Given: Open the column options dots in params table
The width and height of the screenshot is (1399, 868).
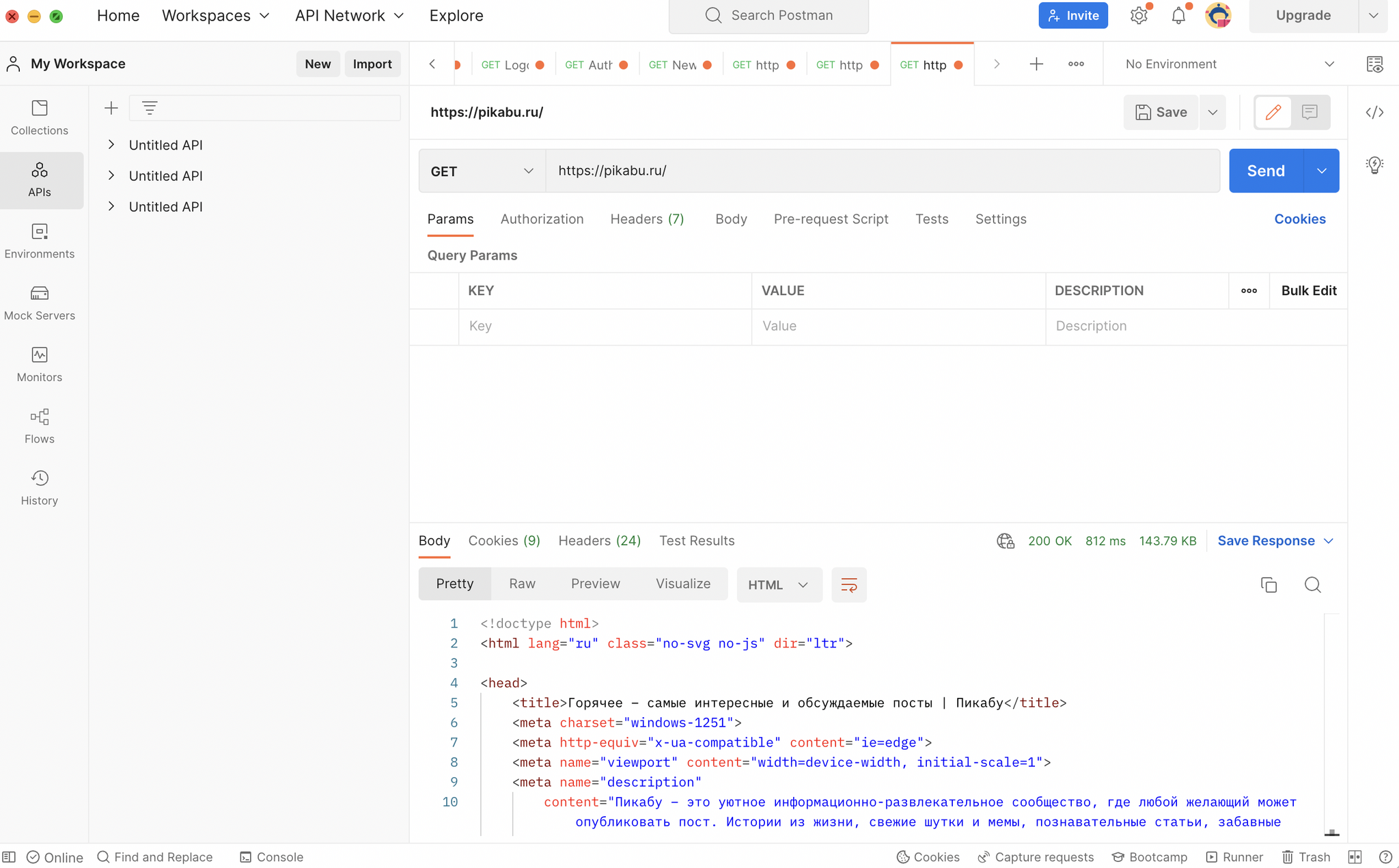Looking at the screenshot, I should (1249, 291).
